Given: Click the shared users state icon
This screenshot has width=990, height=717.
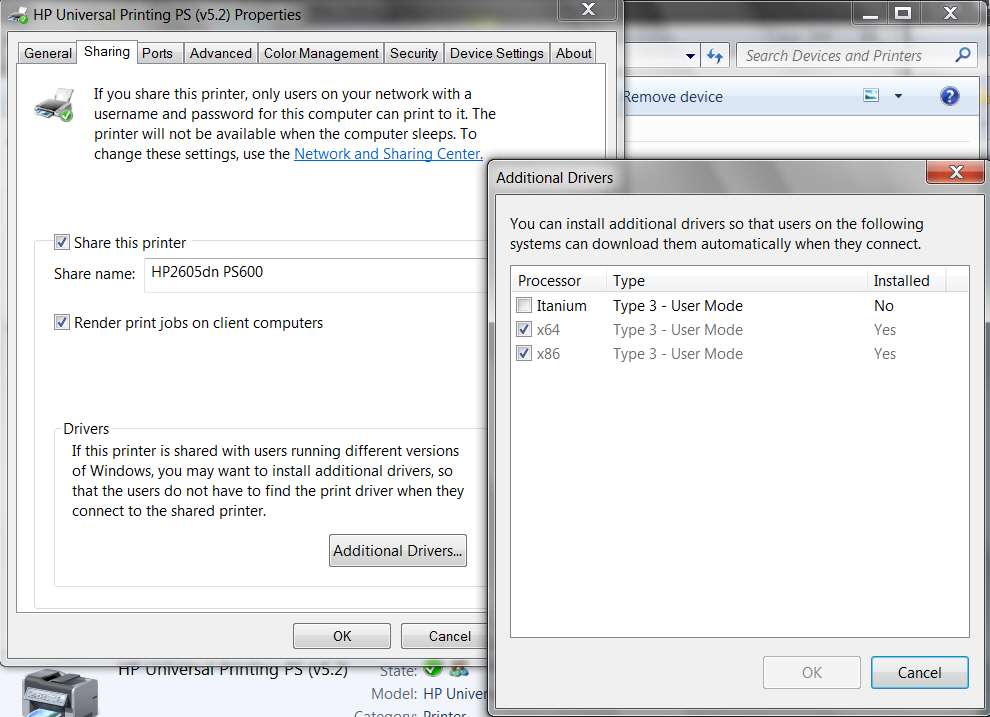Looking at the screenshot, I should pyautogui.click(x=459, y=669).
